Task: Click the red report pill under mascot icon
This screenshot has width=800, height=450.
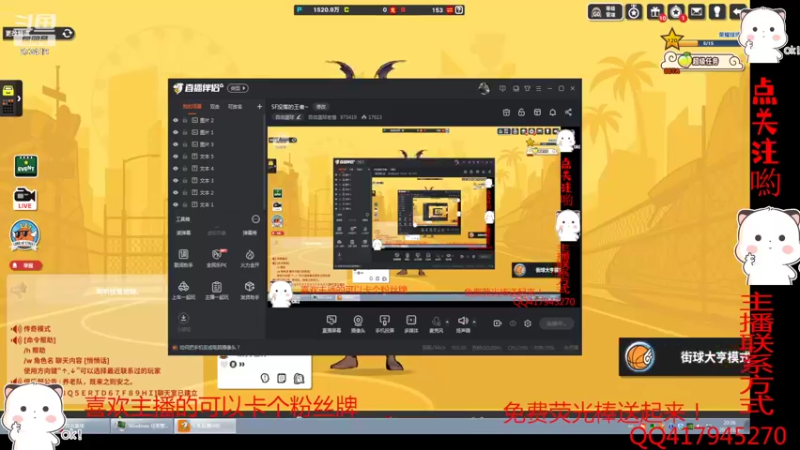Action: coord(26,265)
